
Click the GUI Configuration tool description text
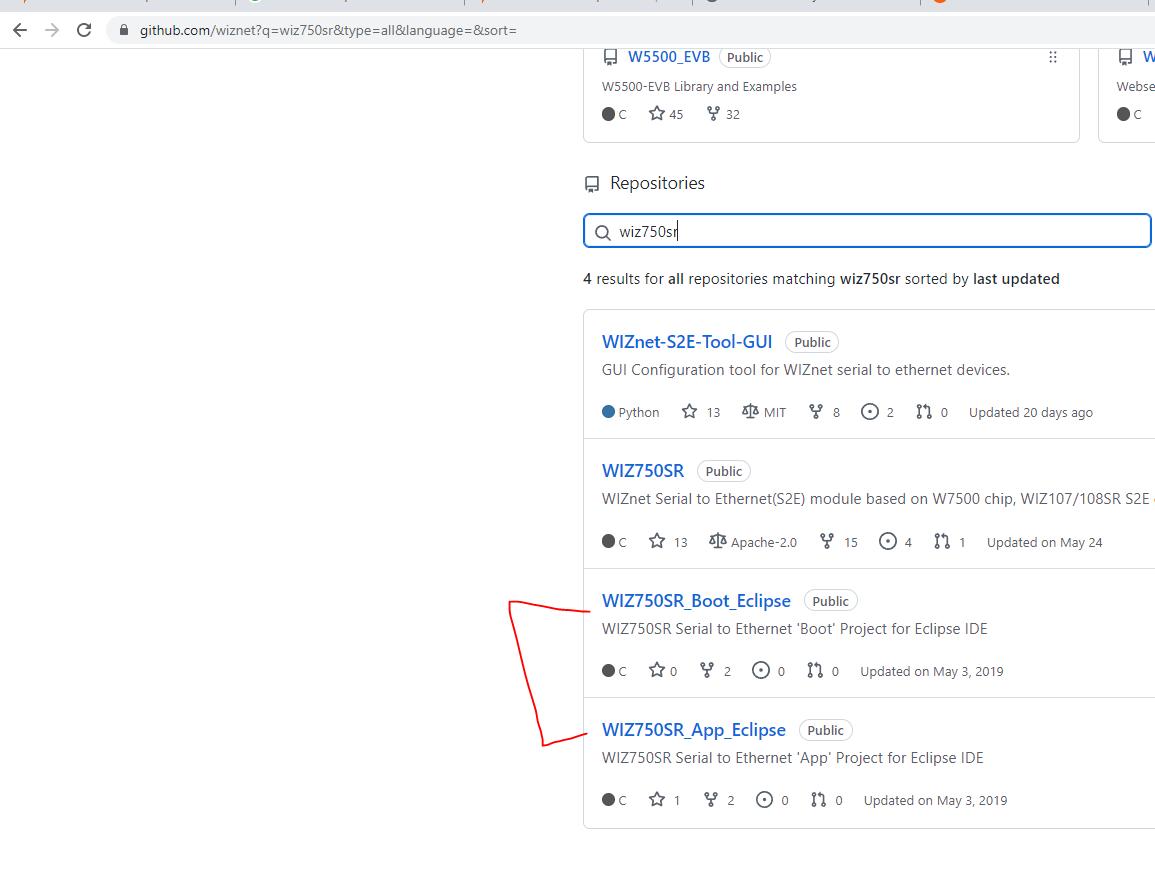(806, 370)
